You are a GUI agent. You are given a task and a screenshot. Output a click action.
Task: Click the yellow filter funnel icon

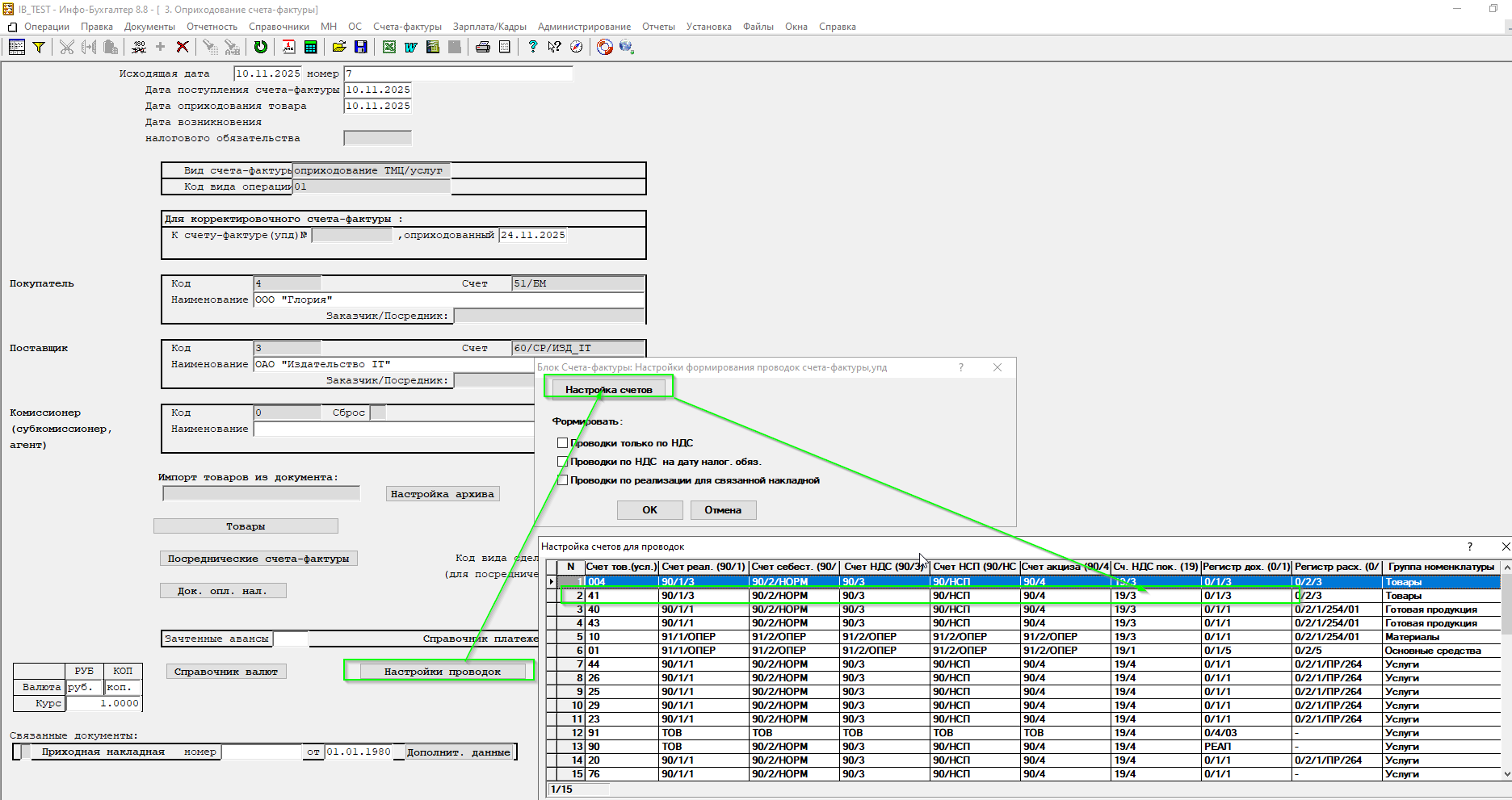click(x=38, y=47)
